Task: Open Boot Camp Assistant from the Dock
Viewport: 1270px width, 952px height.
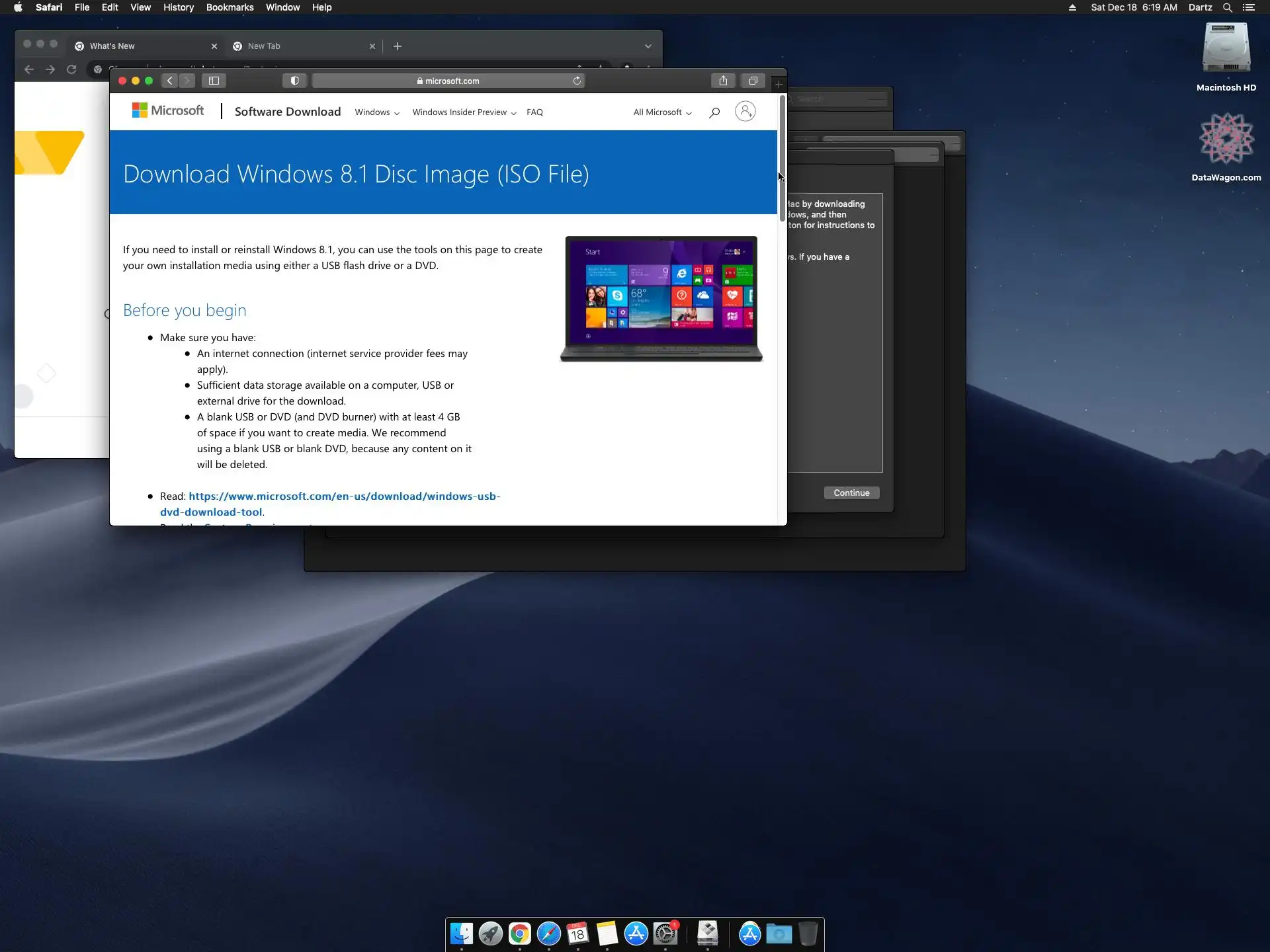Action: point(707,933)
